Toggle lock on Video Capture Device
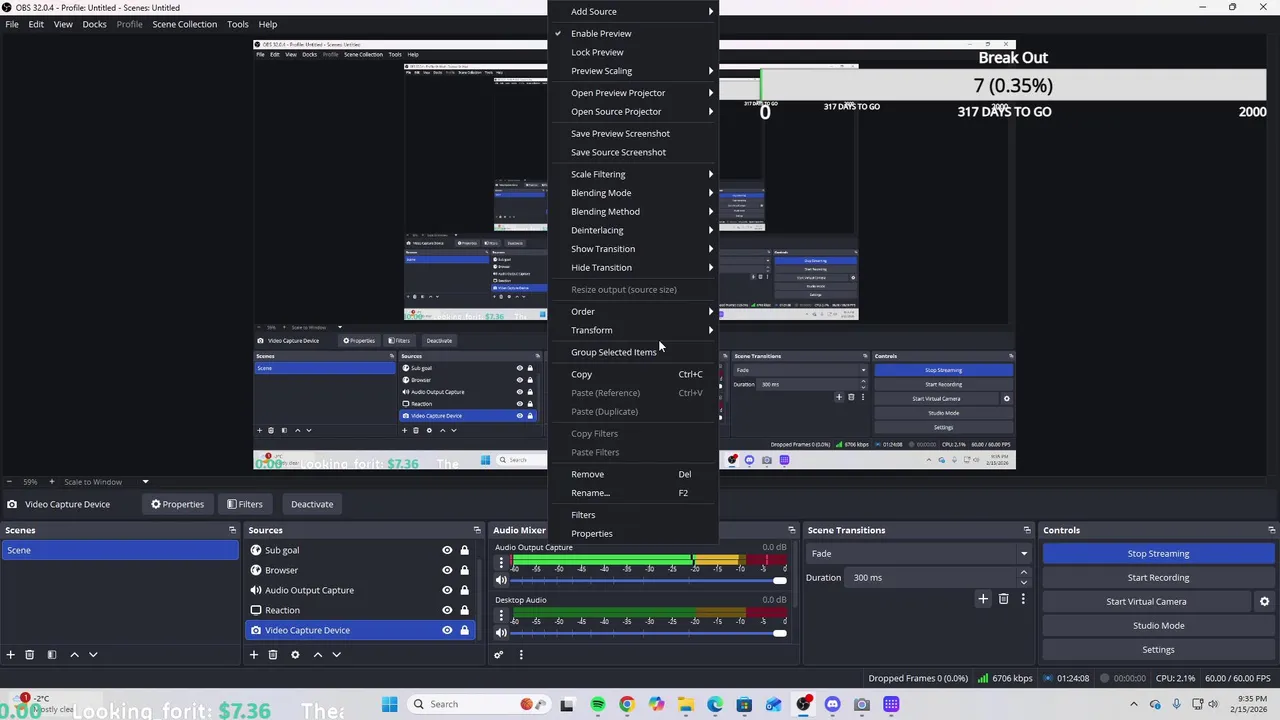1280x720 pixels. (x=464, y=631)
